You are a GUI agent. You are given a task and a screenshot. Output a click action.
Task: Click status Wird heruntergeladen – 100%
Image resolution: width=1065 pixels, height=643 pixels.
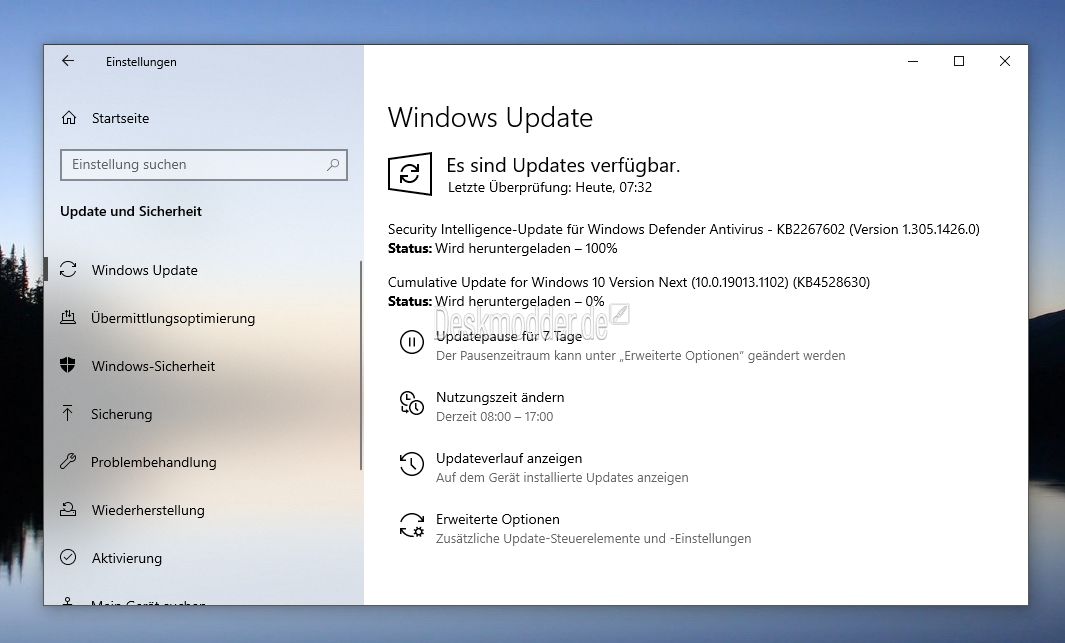[503, 249]
